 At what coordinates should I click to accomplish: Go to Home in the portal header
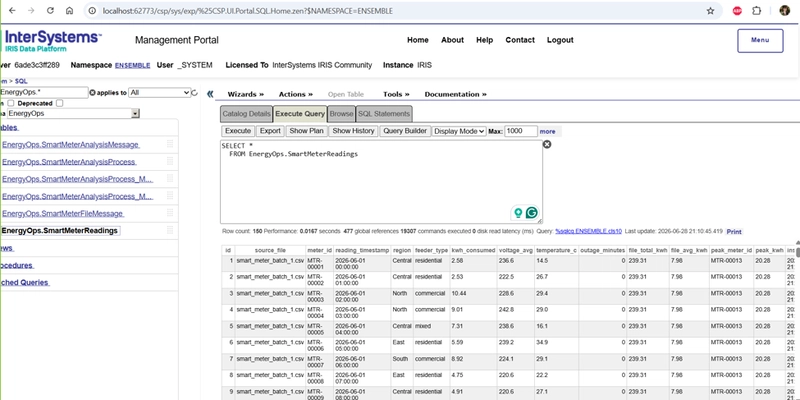[418, 40]
